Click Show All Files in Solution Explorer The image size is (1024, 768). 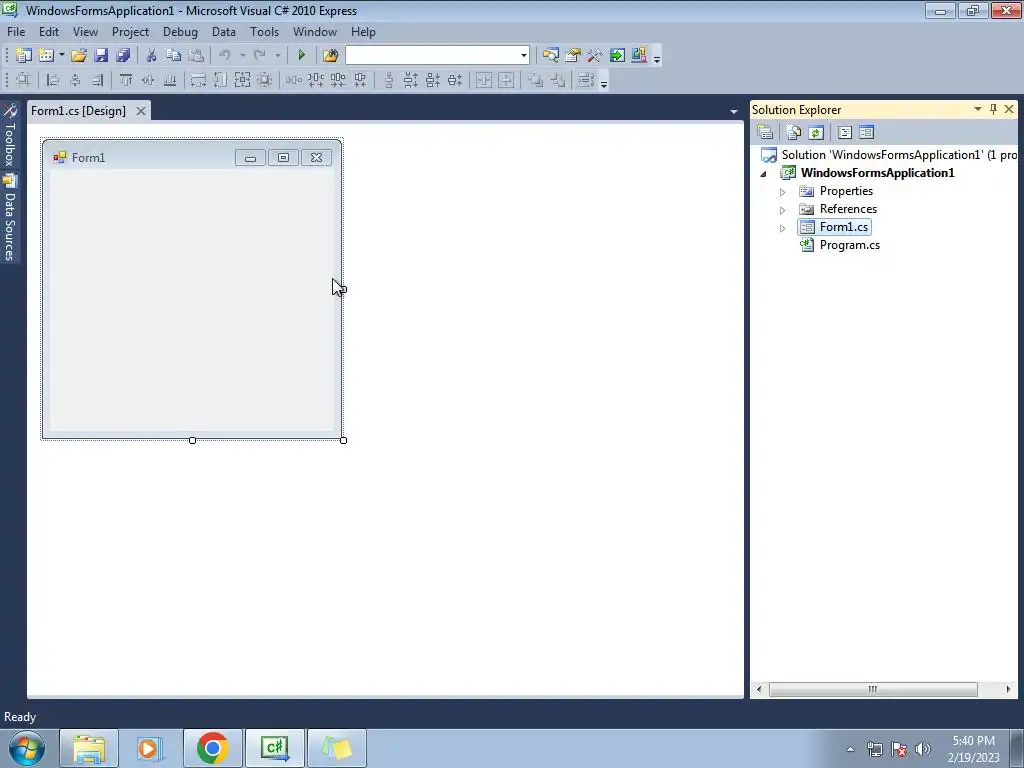(793, 133)
